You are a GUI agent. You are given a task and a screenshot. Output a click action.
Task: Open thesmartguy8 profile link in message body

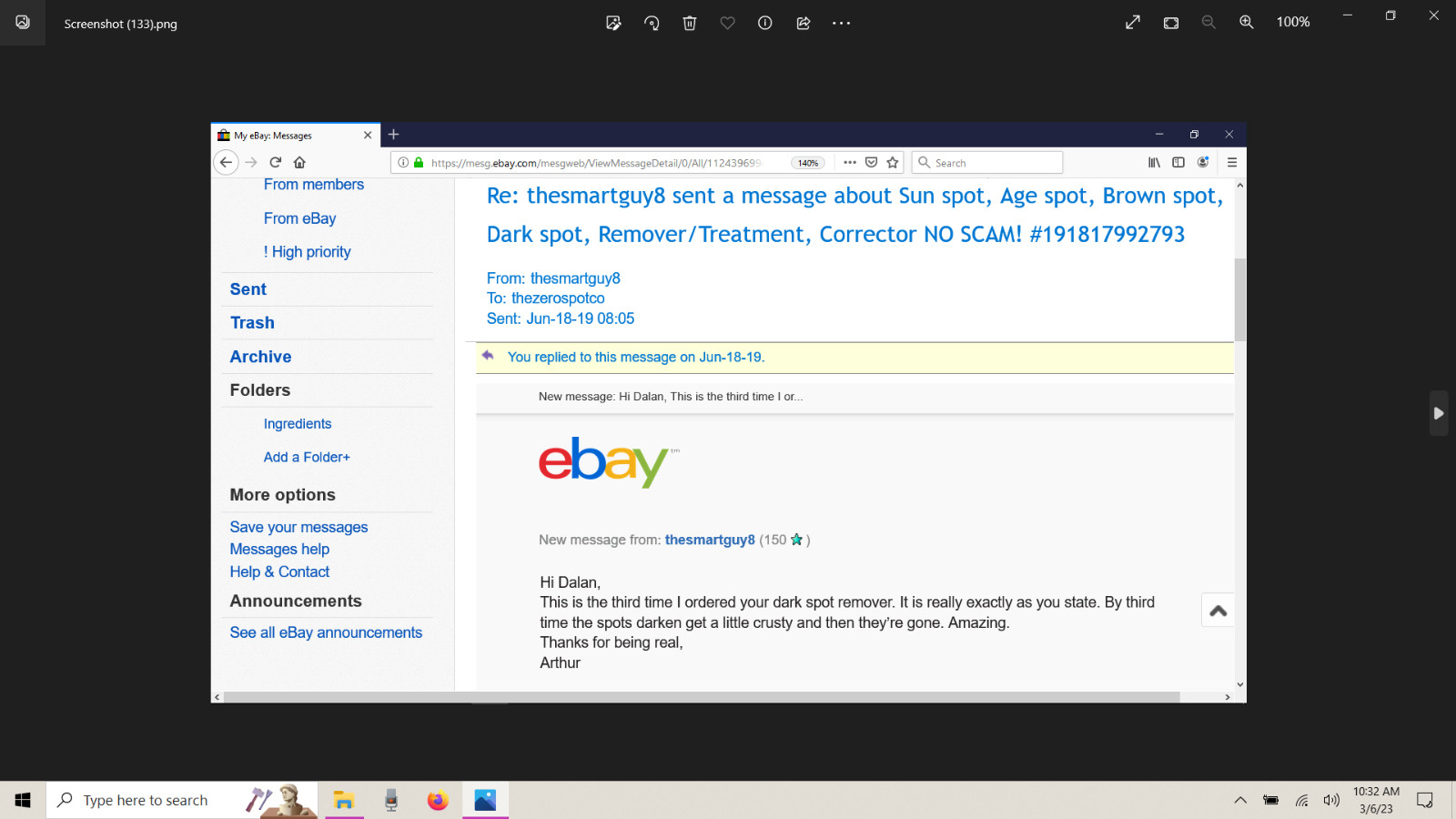point(710,540)
